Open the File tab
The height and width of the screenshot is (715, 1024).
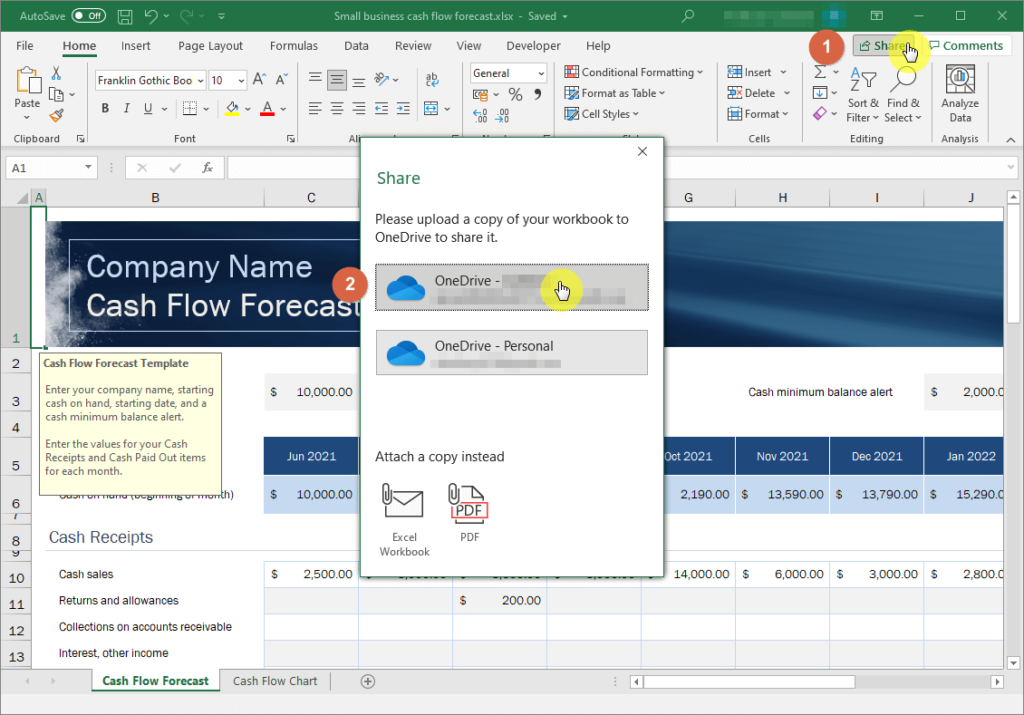(25, 46)
